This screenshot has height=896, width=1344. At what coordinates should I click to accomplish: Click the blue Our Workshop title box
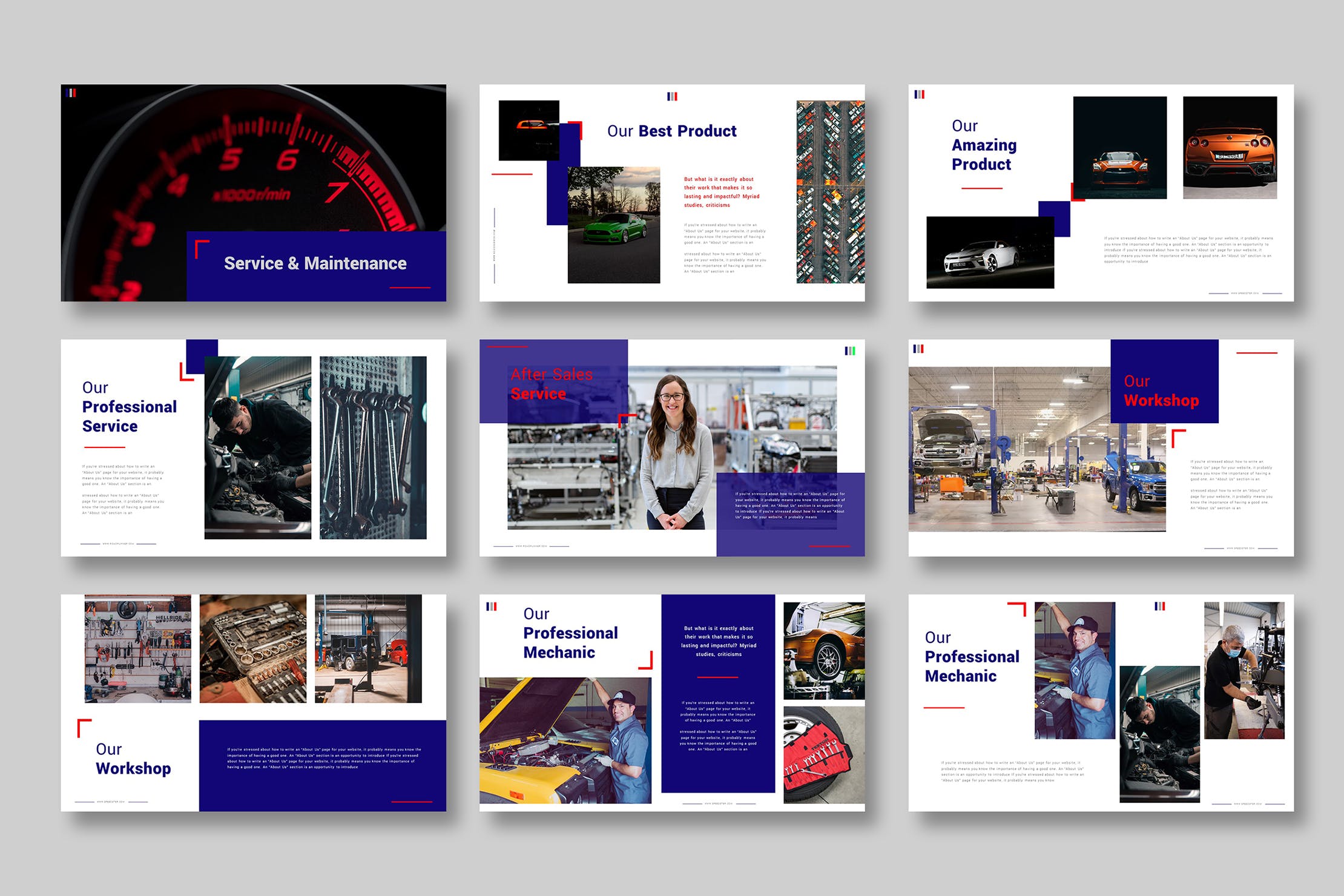1164,381
